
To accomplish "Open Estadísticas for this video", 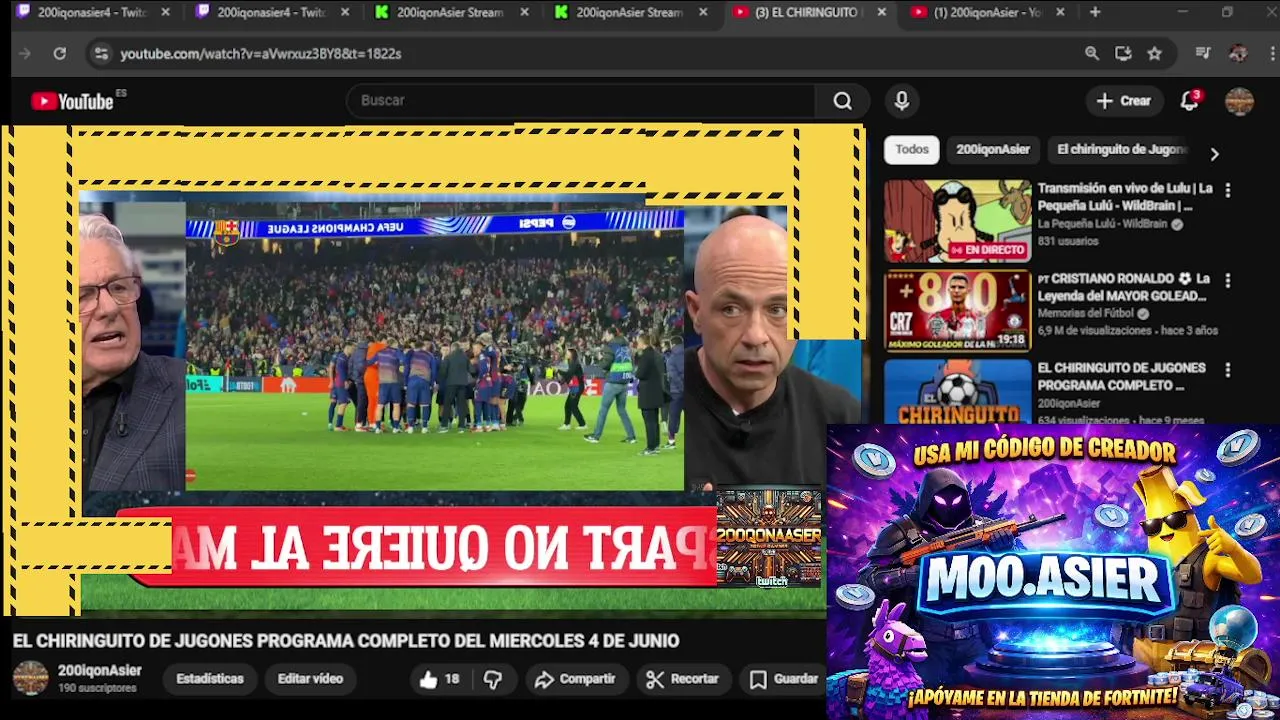I will pyautogui.click(x=210, y=679).
